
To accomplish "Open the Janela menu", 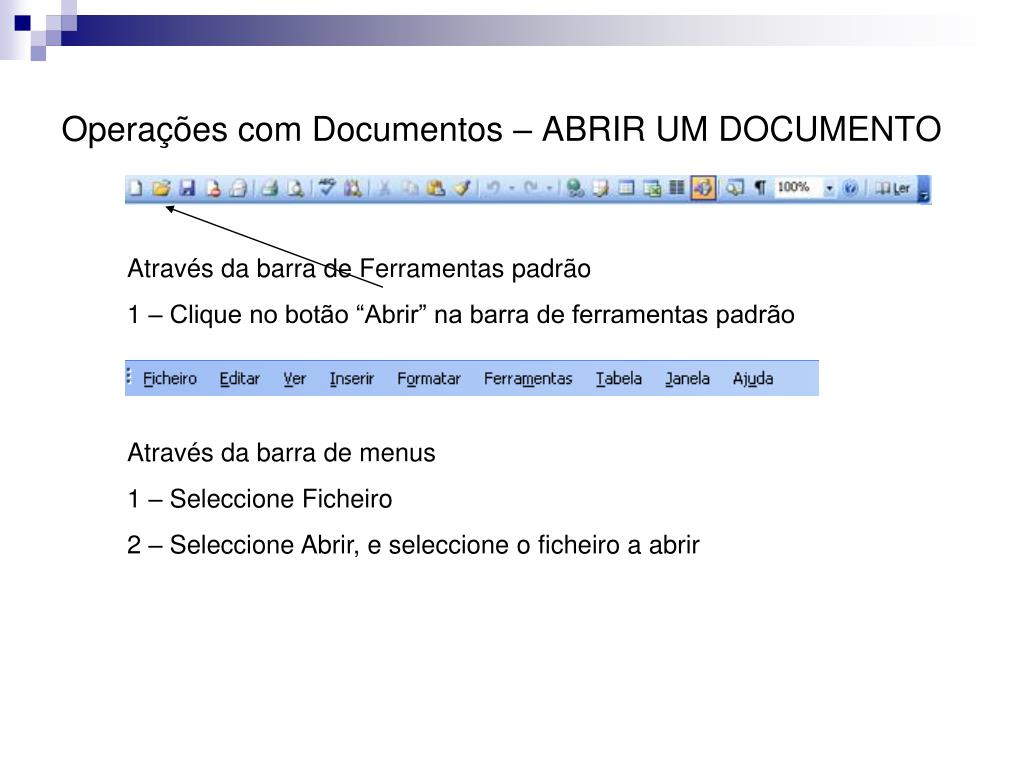I will tap(687, 379).
